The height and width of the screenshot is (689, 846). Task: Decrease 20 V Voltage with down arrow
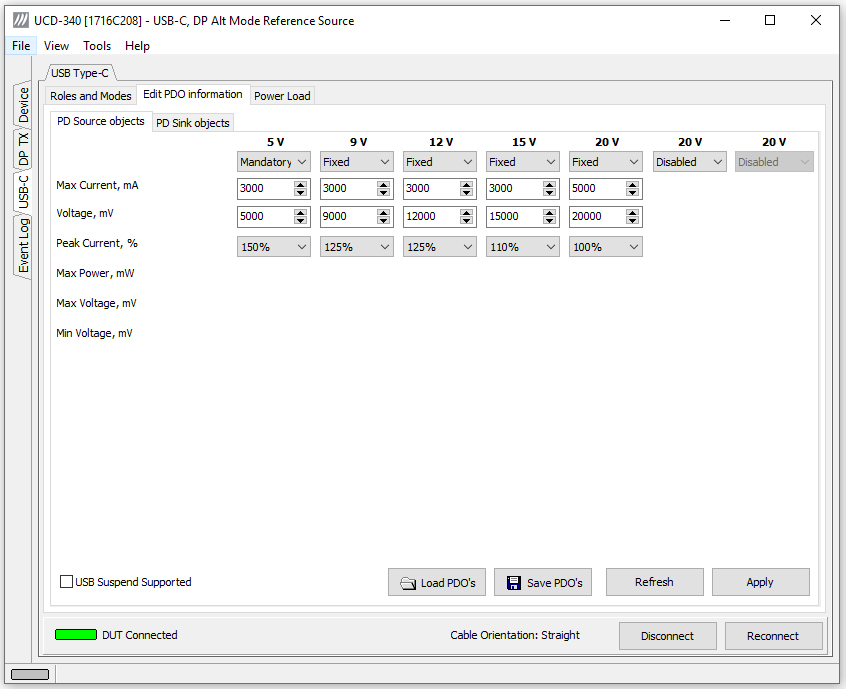(x=632, y=220)
